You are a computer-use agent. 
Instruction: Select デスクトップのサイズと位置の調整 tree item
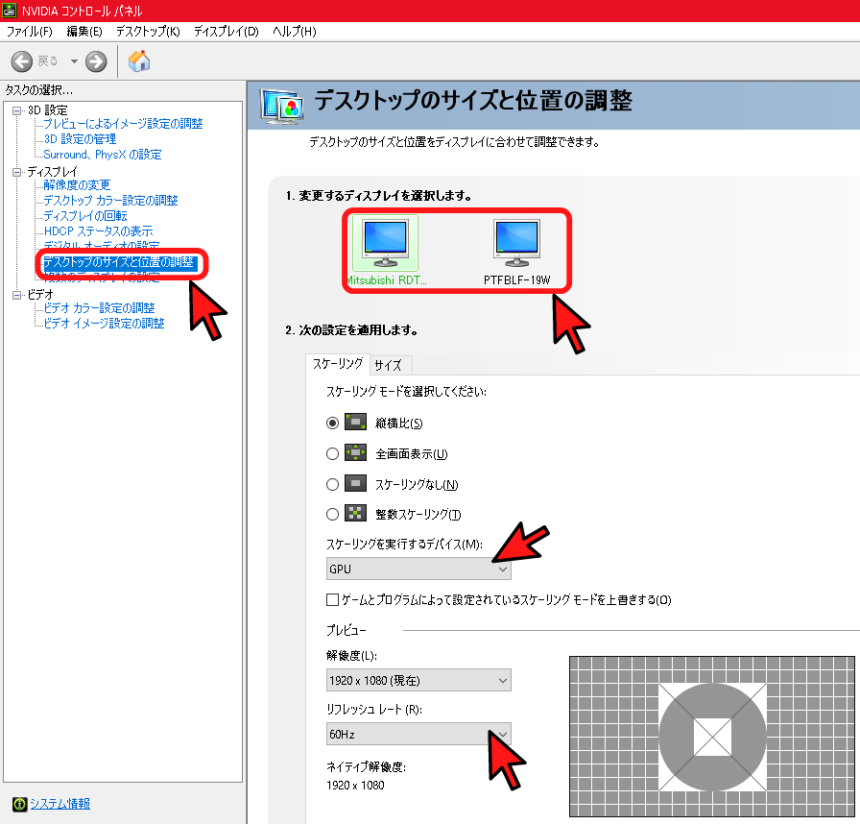click(x=119, y=262)
